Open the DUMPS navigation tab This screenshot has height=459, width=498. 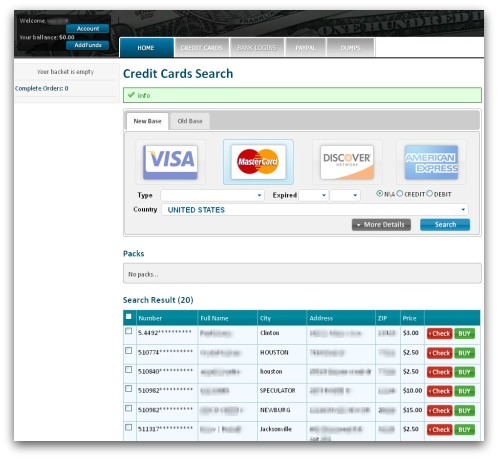[x=350, y=48]
